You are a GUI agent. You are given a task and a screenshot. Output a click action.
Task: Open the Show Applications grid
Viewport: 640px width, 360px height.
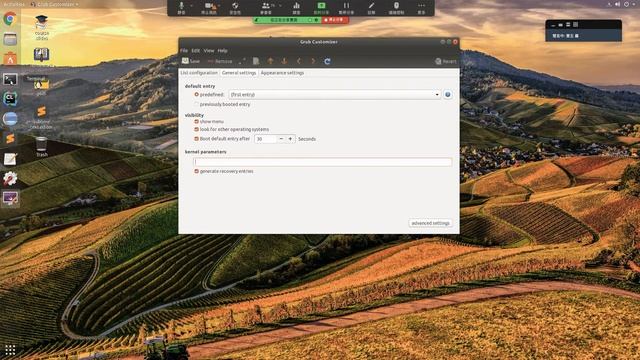10,350
